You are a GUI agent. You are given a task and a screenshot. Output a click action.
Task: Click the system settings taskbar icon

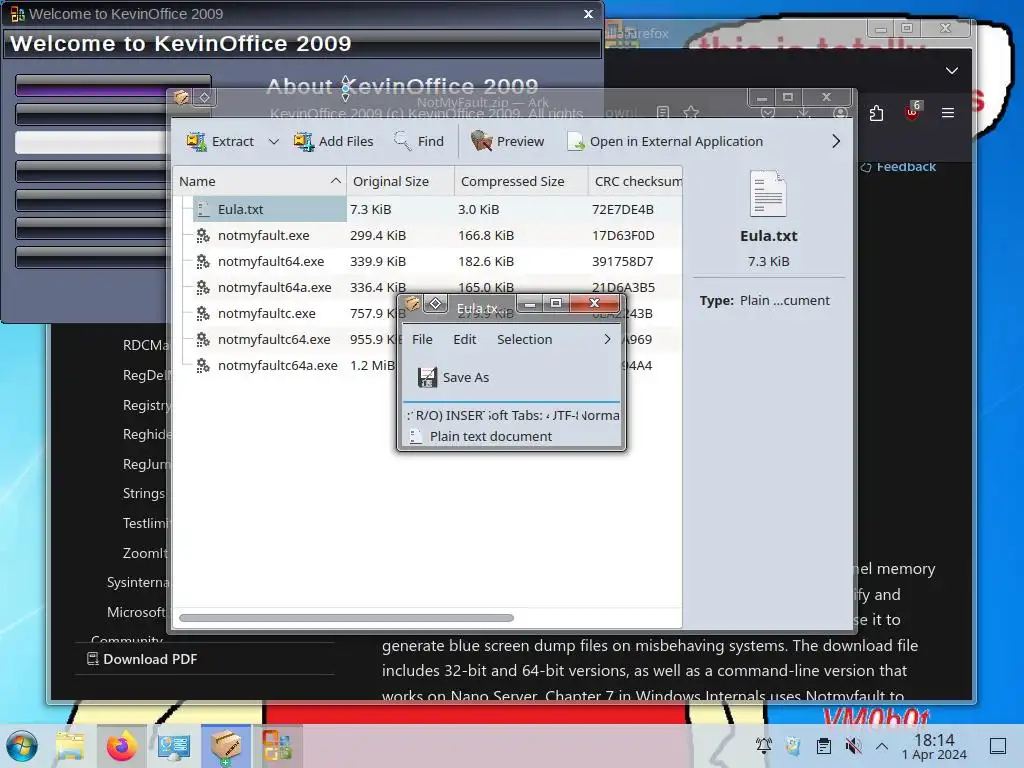[x=174, y=746]
